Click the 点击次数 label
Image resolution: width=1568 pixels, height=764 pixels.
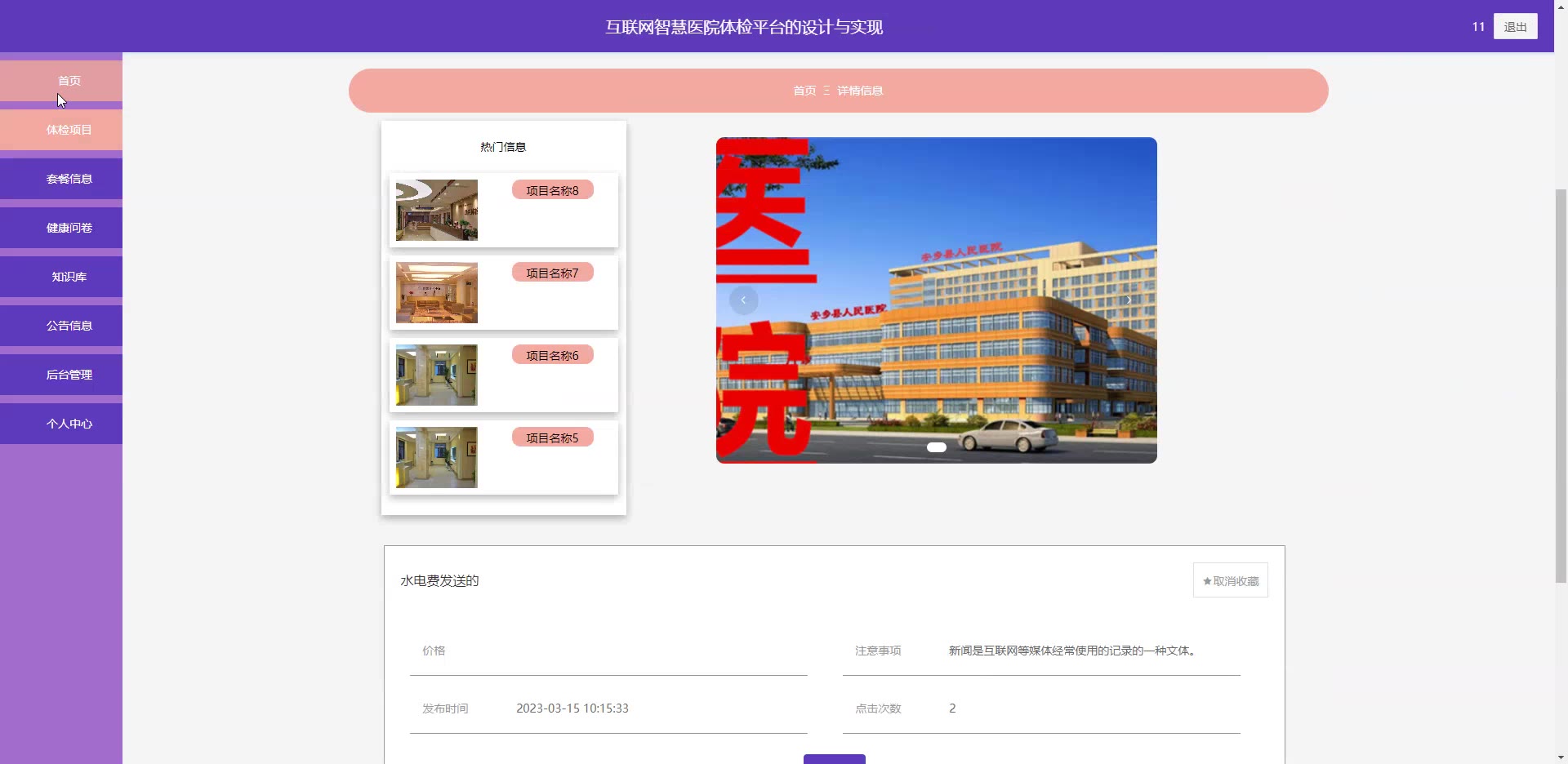click(x=878, y=708)
